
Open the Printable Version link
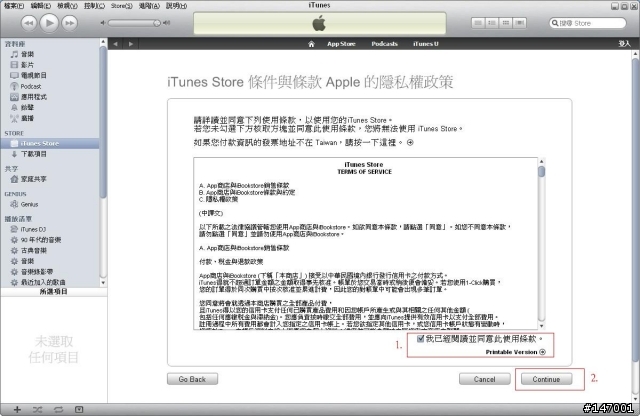(515, 352)
